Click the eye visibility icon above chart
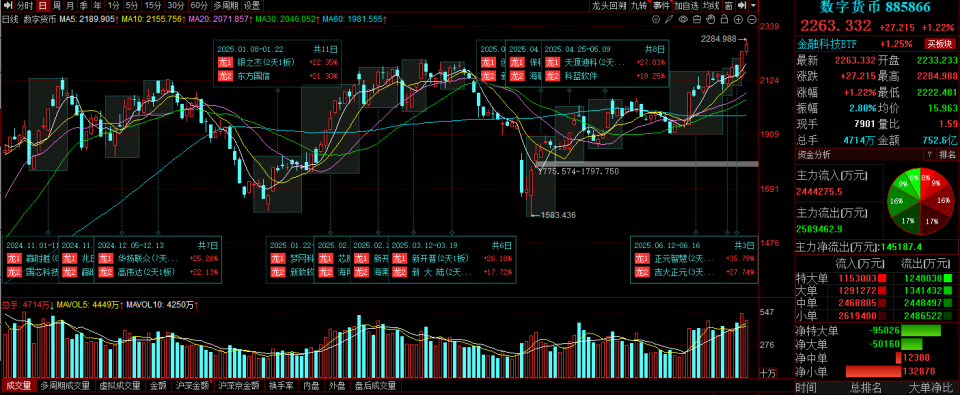The height and width of the screenshot is (395, 960). point(683,19)
